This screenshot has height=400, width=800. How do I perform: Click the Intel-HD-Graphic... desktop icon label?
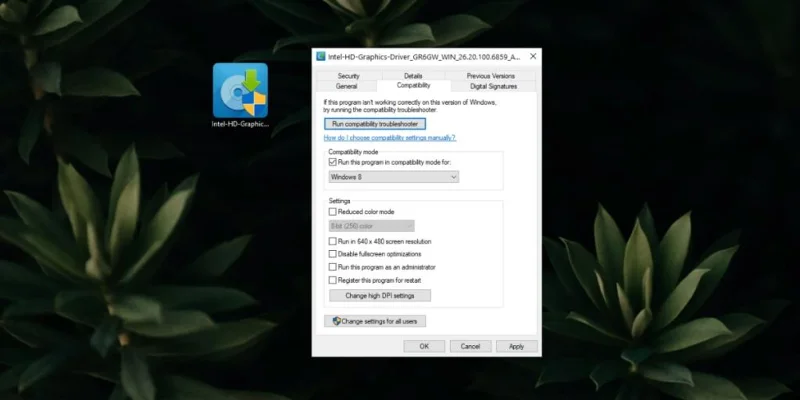click(x=240, y=124)
